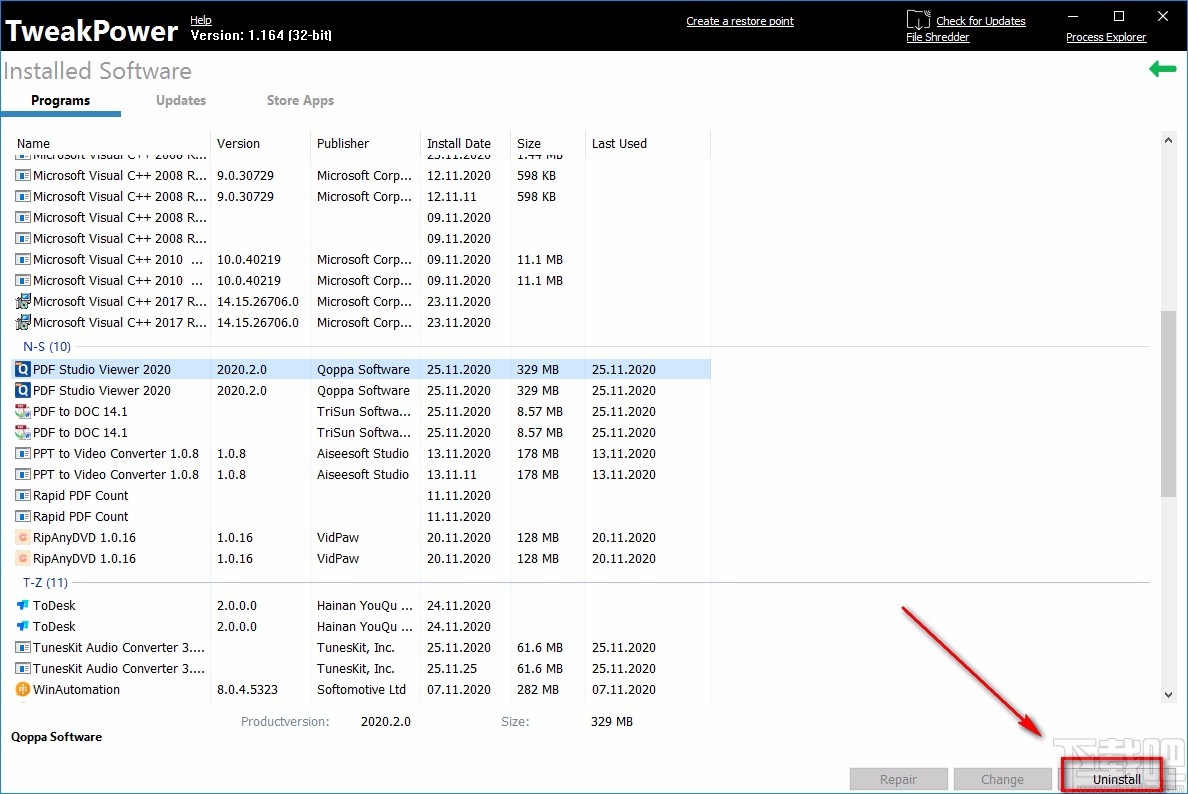Sort by the Install Date column header
1188x794 pixels.
pyautogui.click(x=458, y=144)
